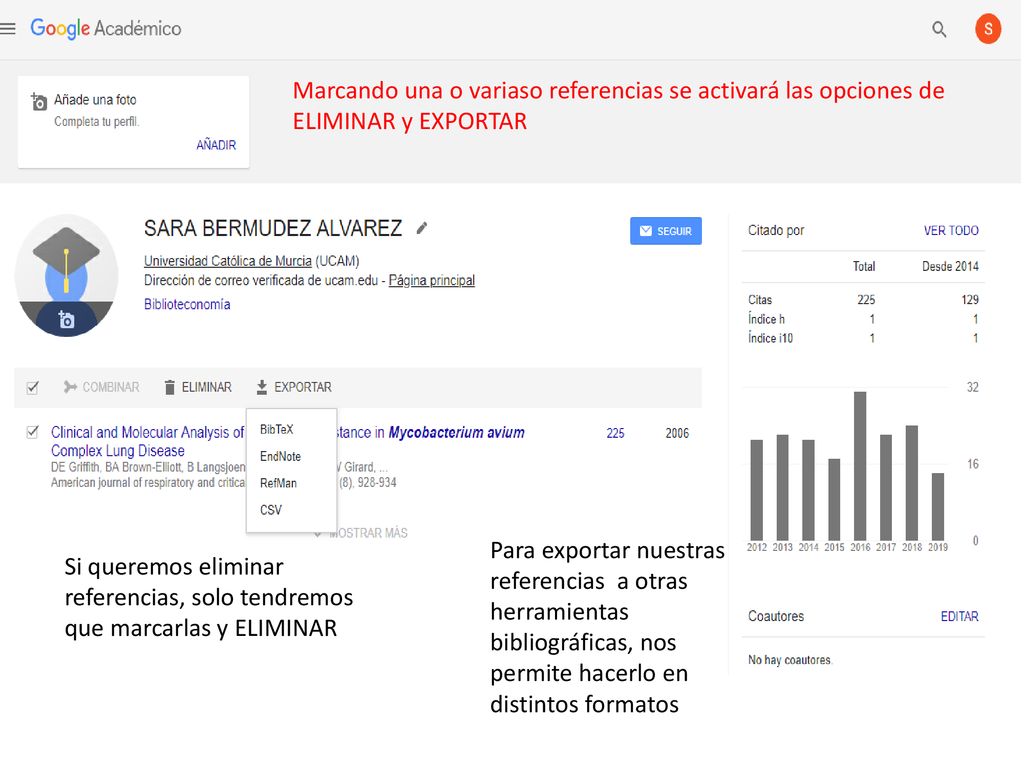Click the COMBINAR merge icon
Image resolution: width=1024 pixels, height=768 pixels.
(x=70, y=387)
